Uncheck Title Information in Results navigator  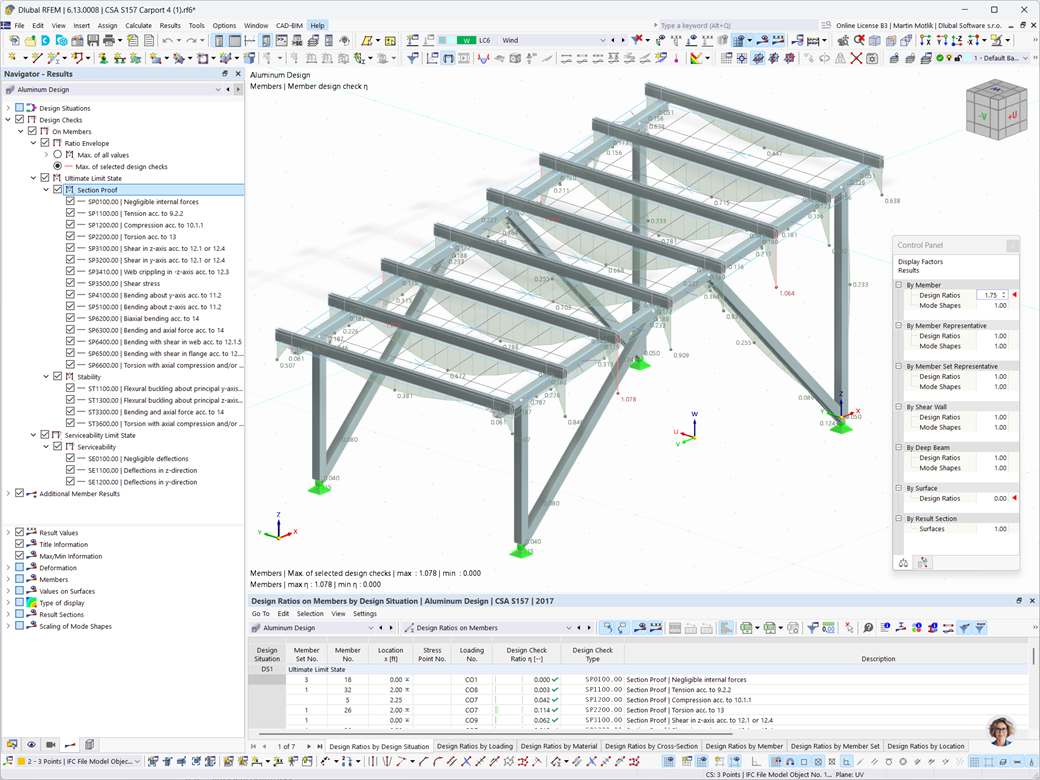click(19, 543)
